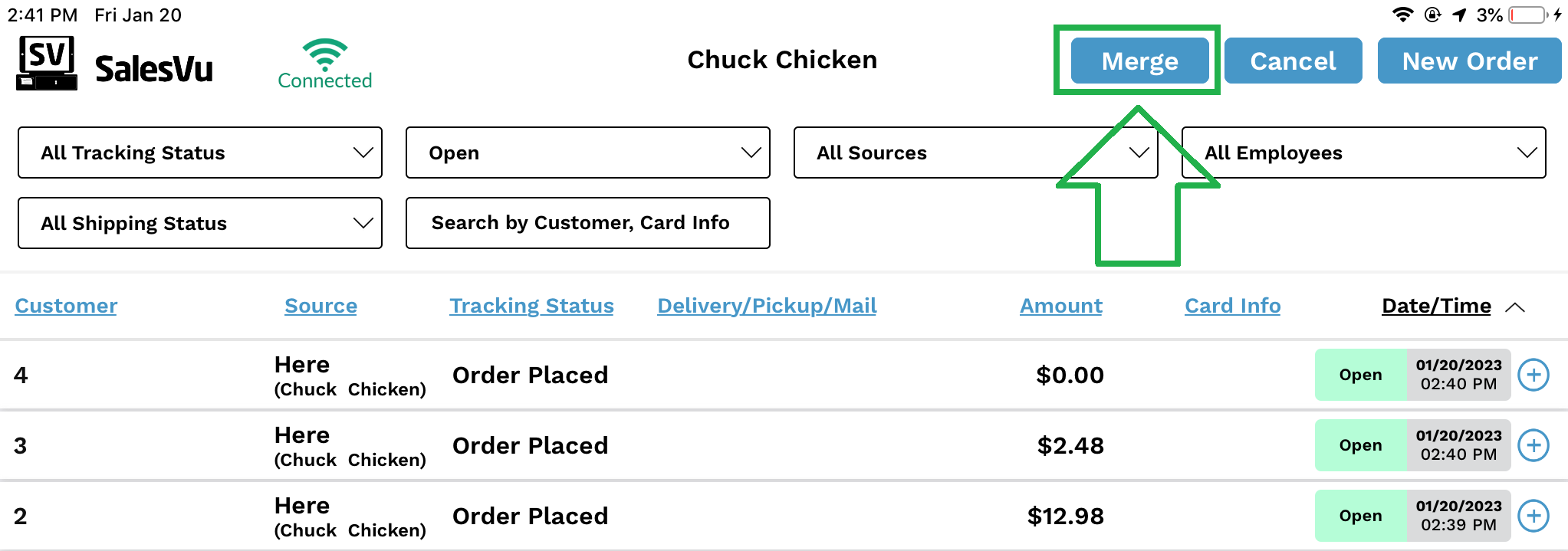The width and height of the screenshot is (1568, 551).
Task: Click the Search by Customer, Card Info field
Action: 587,223
